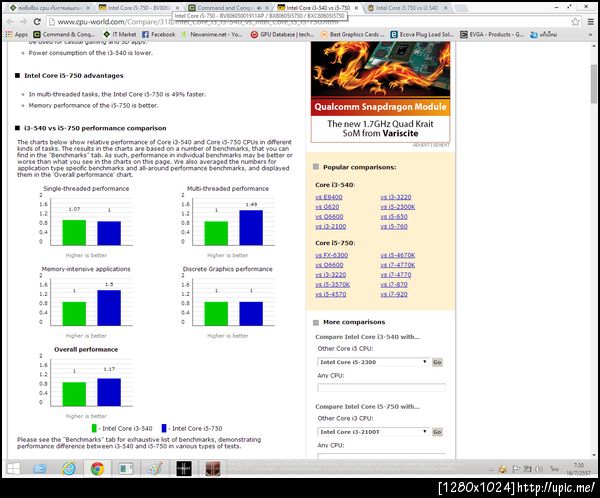
Task: Open the 'vs i5-650' comparison link
Action: point(394,217)
